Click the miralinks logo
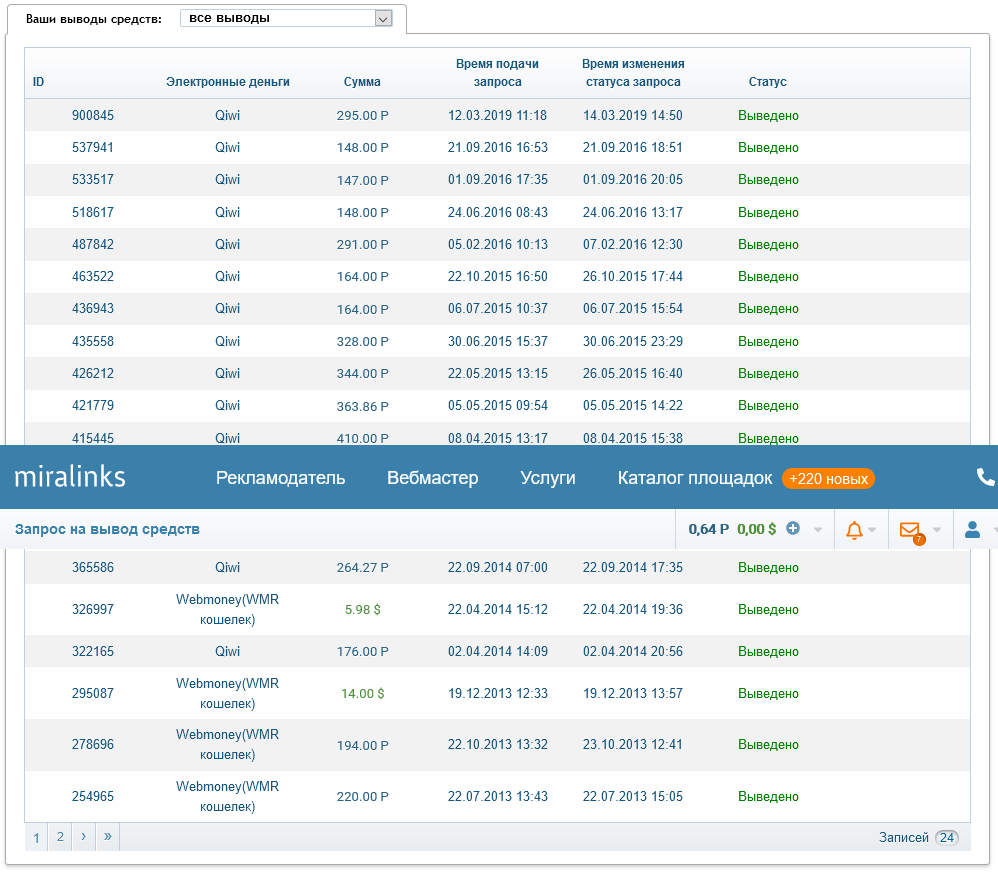Viewport: 998px width, 872px height. tap(70, 477)
